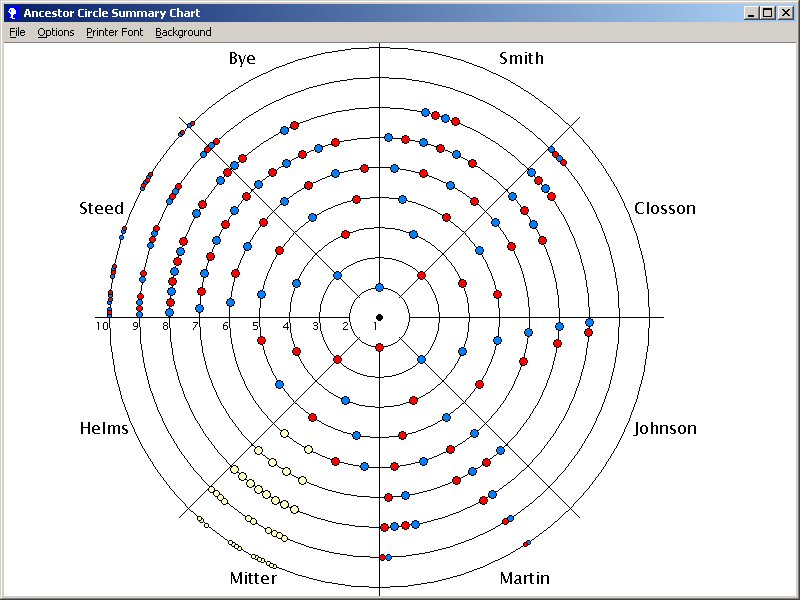Open the Options menu

pyautogui.click(x=56, y=32)
